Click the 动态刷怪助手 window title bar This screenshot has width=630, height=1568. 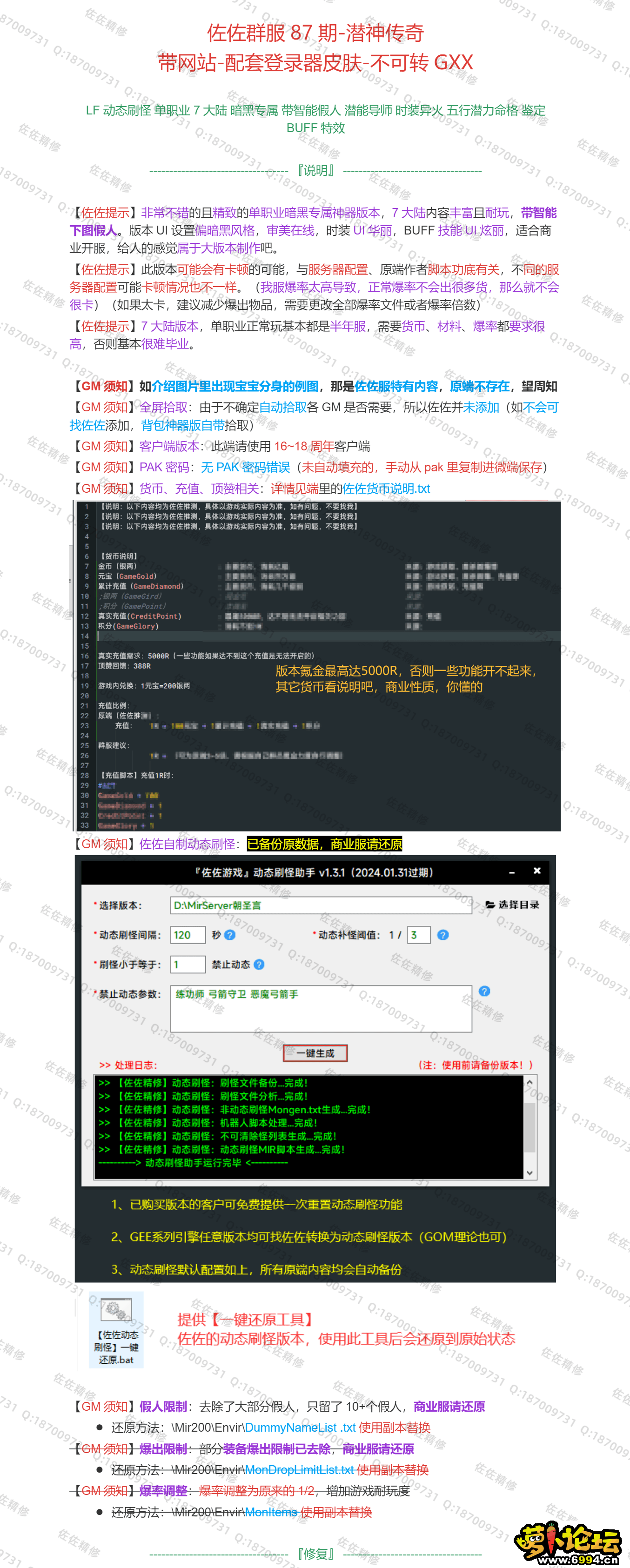click(x=315, y=872)
